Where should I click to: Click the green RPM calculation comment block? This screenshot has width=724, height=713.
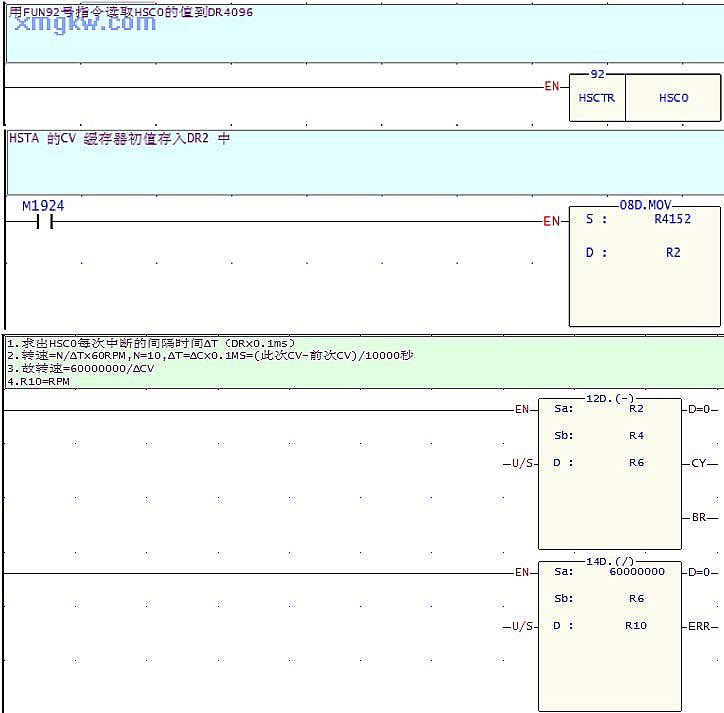[210, 362]
